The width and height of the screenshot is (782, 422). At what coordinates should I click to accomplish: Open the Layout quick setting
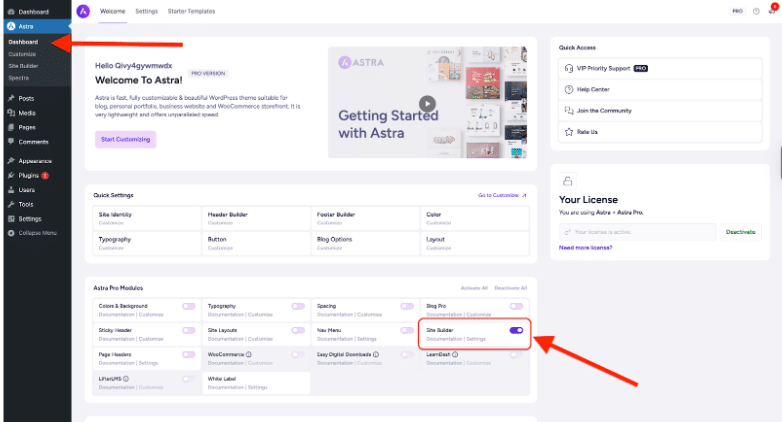coord(474,243)
